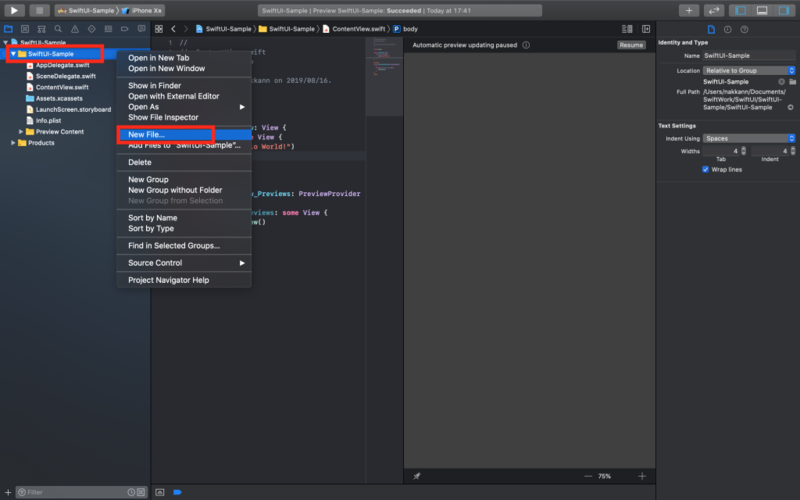This screenshot has height=500, width=800.
Task: Show the Quick Help inspector tab
Action: (744, 30)
